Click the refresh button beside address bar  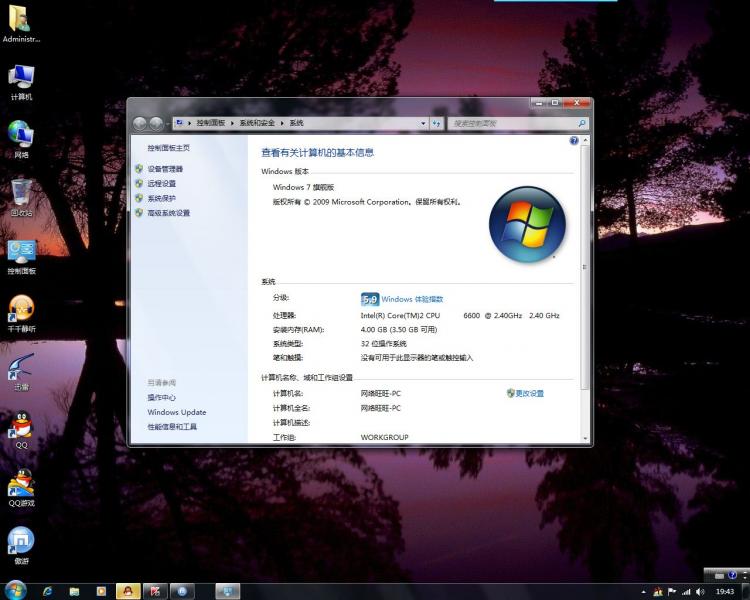(436, 123)
